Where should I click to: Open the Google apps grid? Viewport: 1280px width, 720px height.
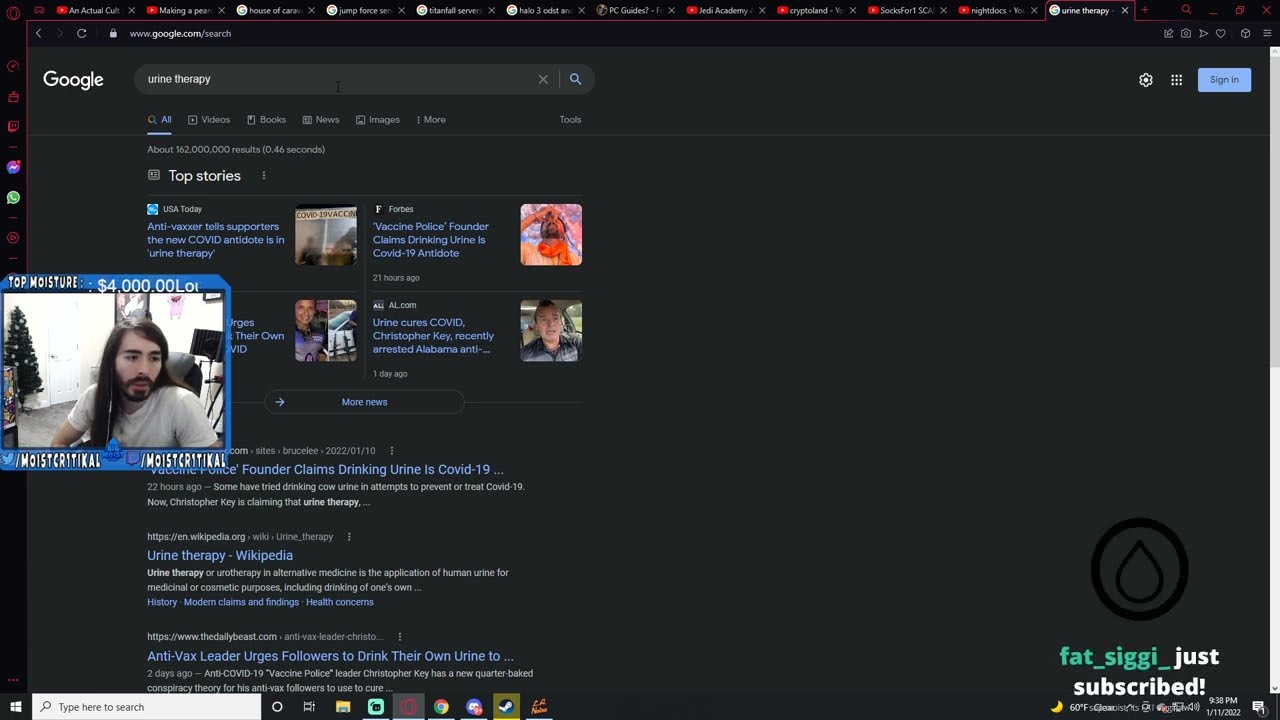1176,80
